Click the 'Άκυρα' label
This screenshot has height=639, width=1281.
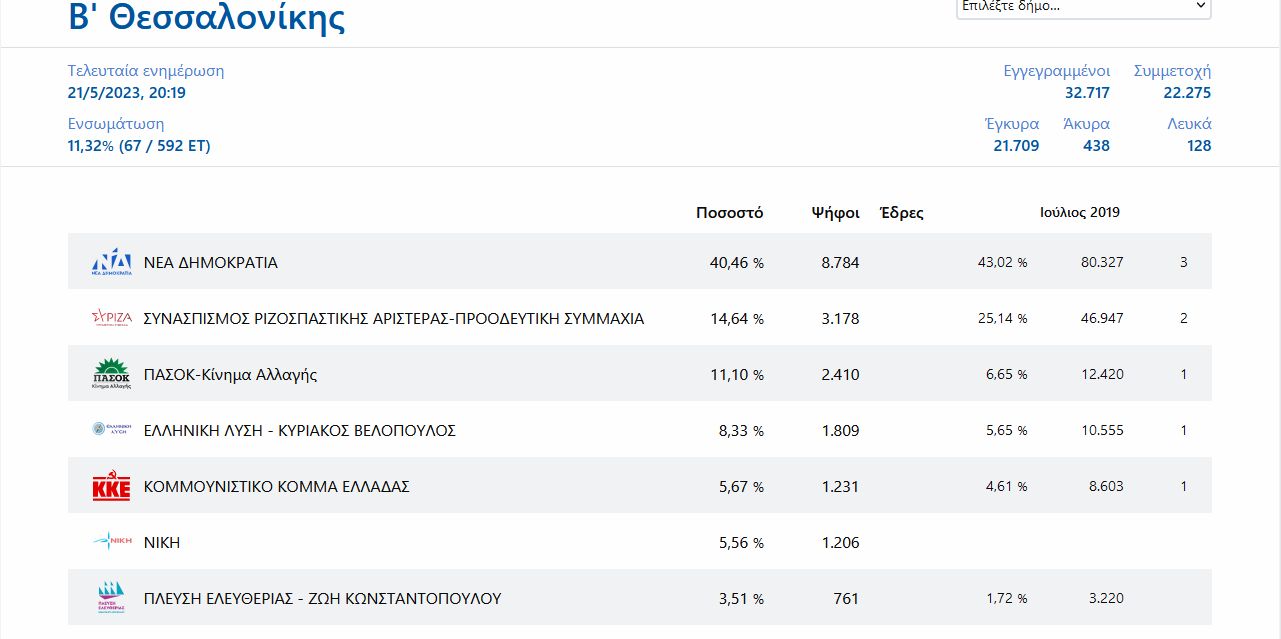[x=1087, y=124]
